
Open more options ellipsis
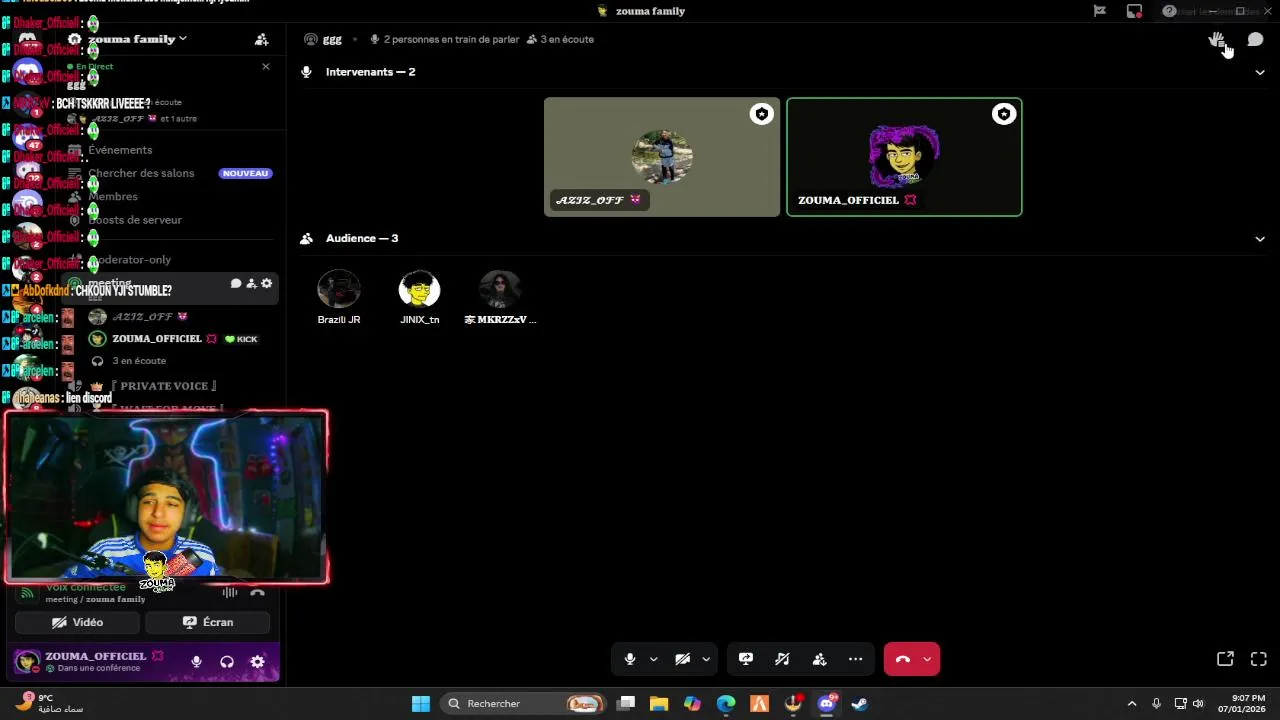pos(855,659)
